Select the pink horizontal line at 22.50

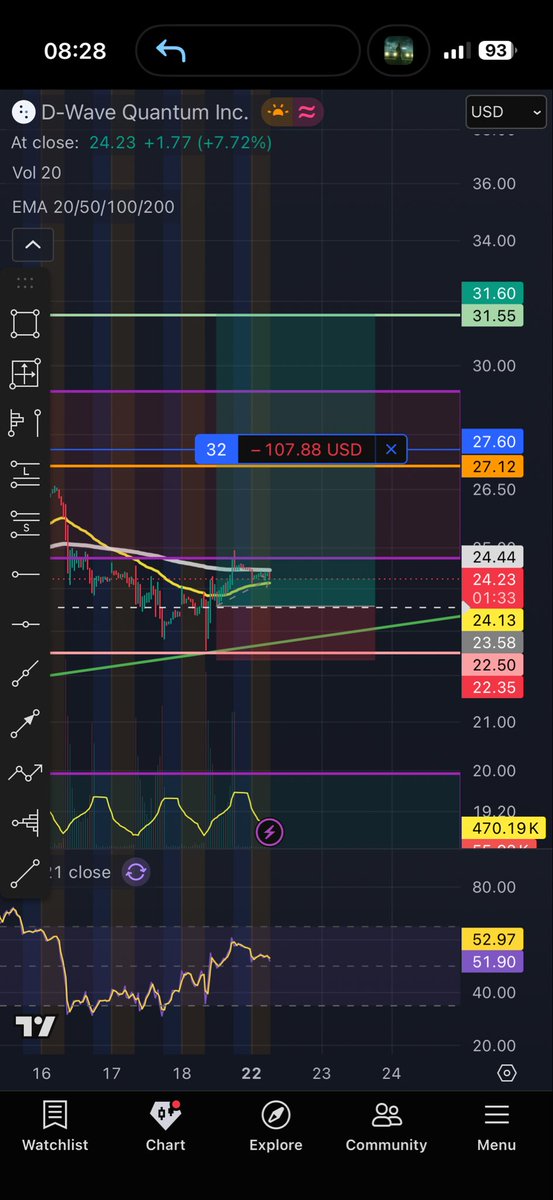pyautogui.click(x=255, y=653)
